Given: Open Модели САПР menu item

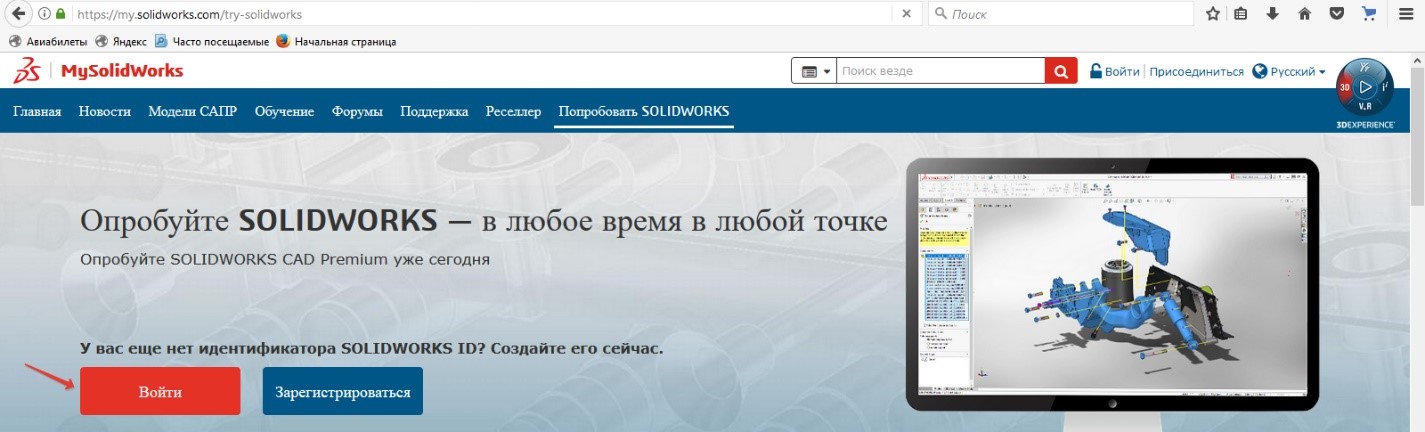Looking at the screenshot, I should [193, 112].
